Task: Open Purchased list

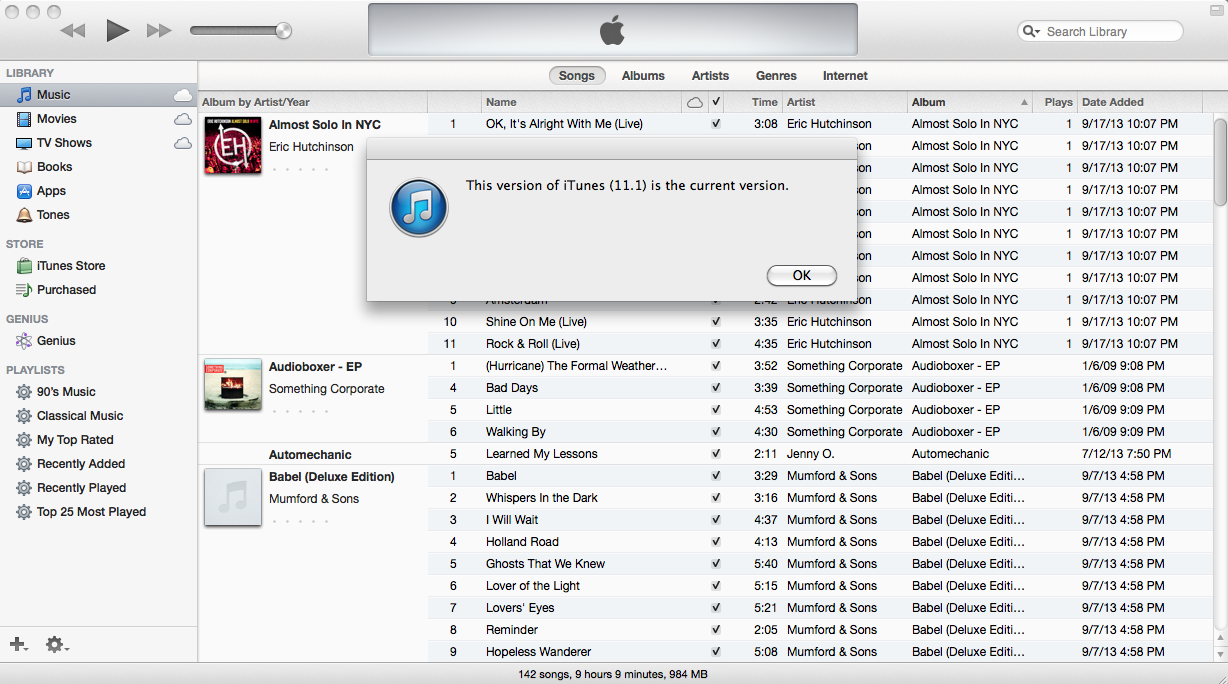Action: pyautogui.click(x=66, y=290)
